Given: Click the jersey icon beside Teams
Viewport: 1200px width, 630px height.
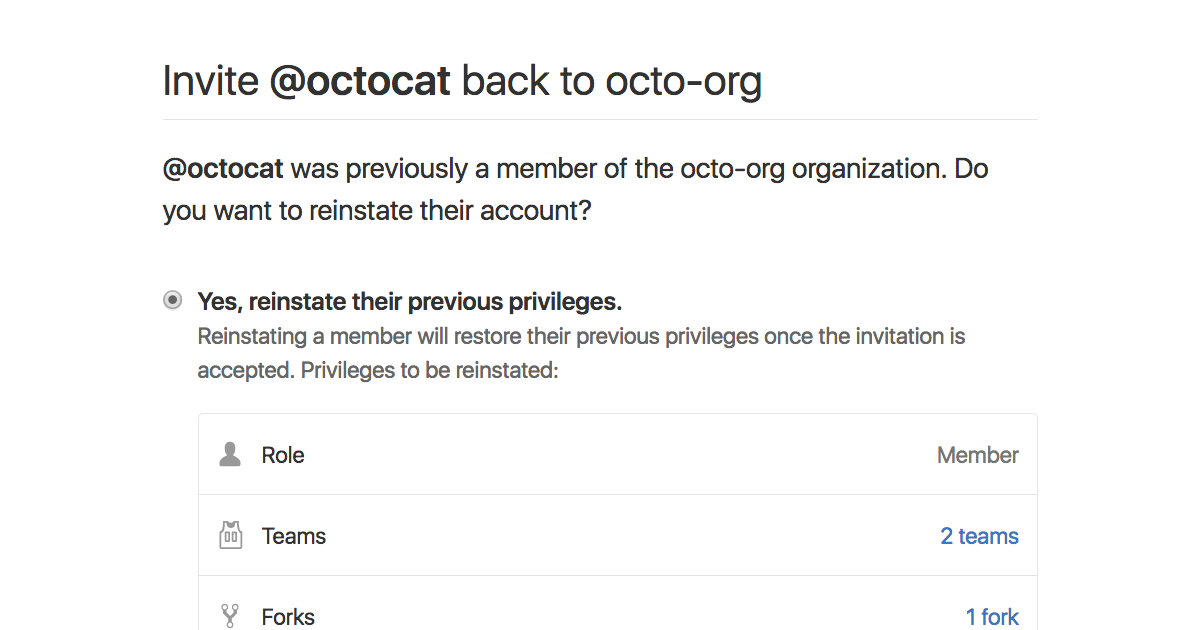Looking at the screenshot, I should tap(229, 535).
